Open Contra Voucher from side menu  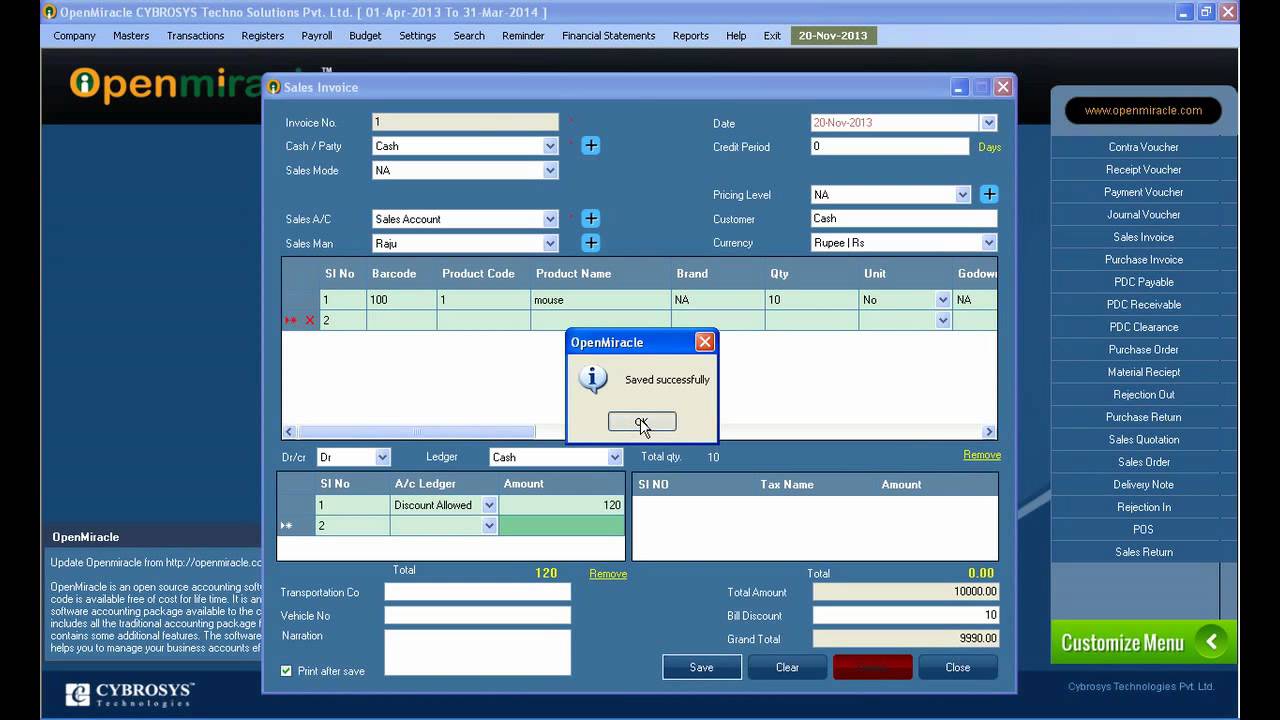(1143, 147)
